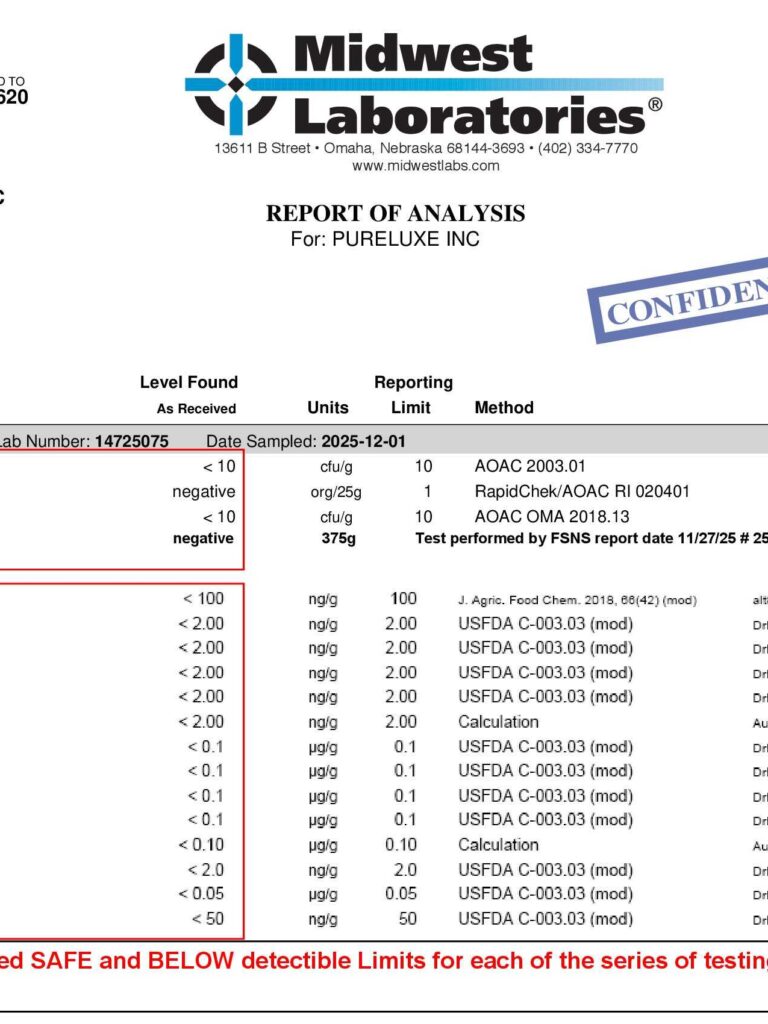Select the J. Agric. Food Chem. reference
Viewport: 768px width, 1024px height.
[x=577, y=600]
